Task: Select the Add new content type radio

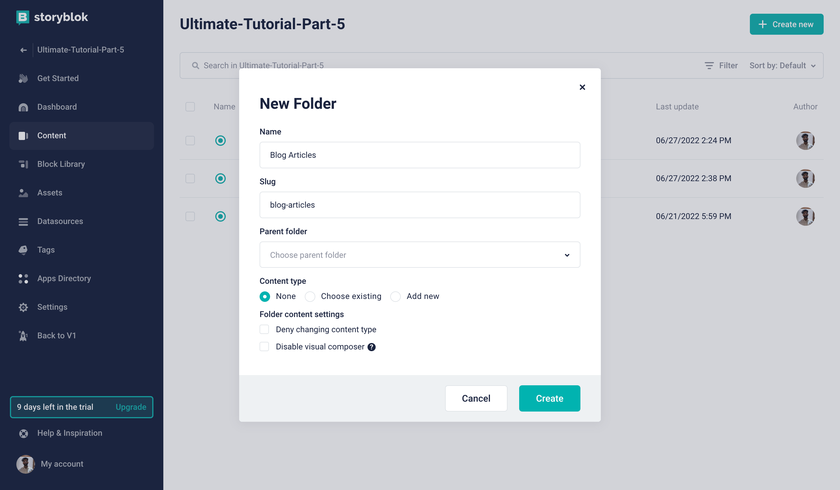Action: (395, 296)
